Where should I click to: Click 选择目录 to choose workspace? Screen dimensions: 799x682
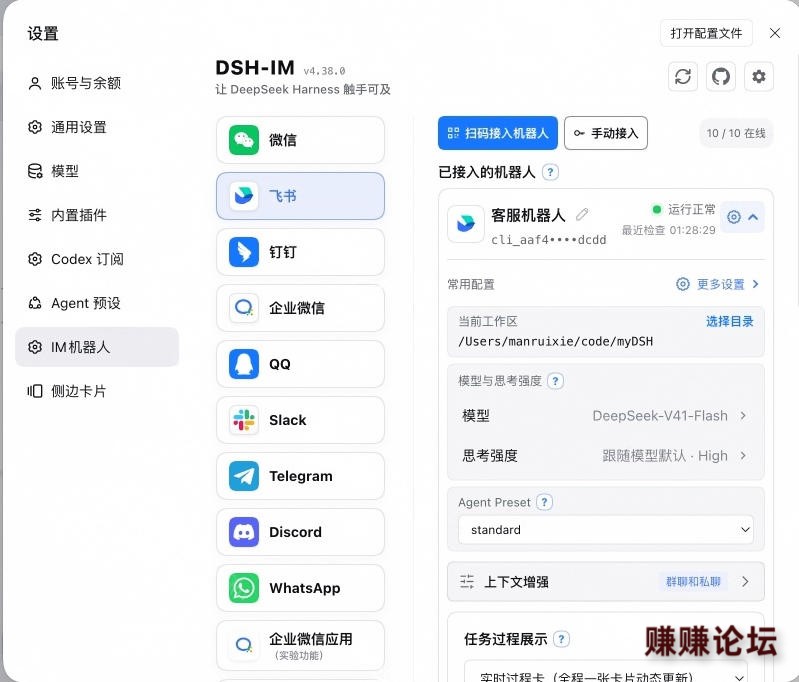[729, 321]
